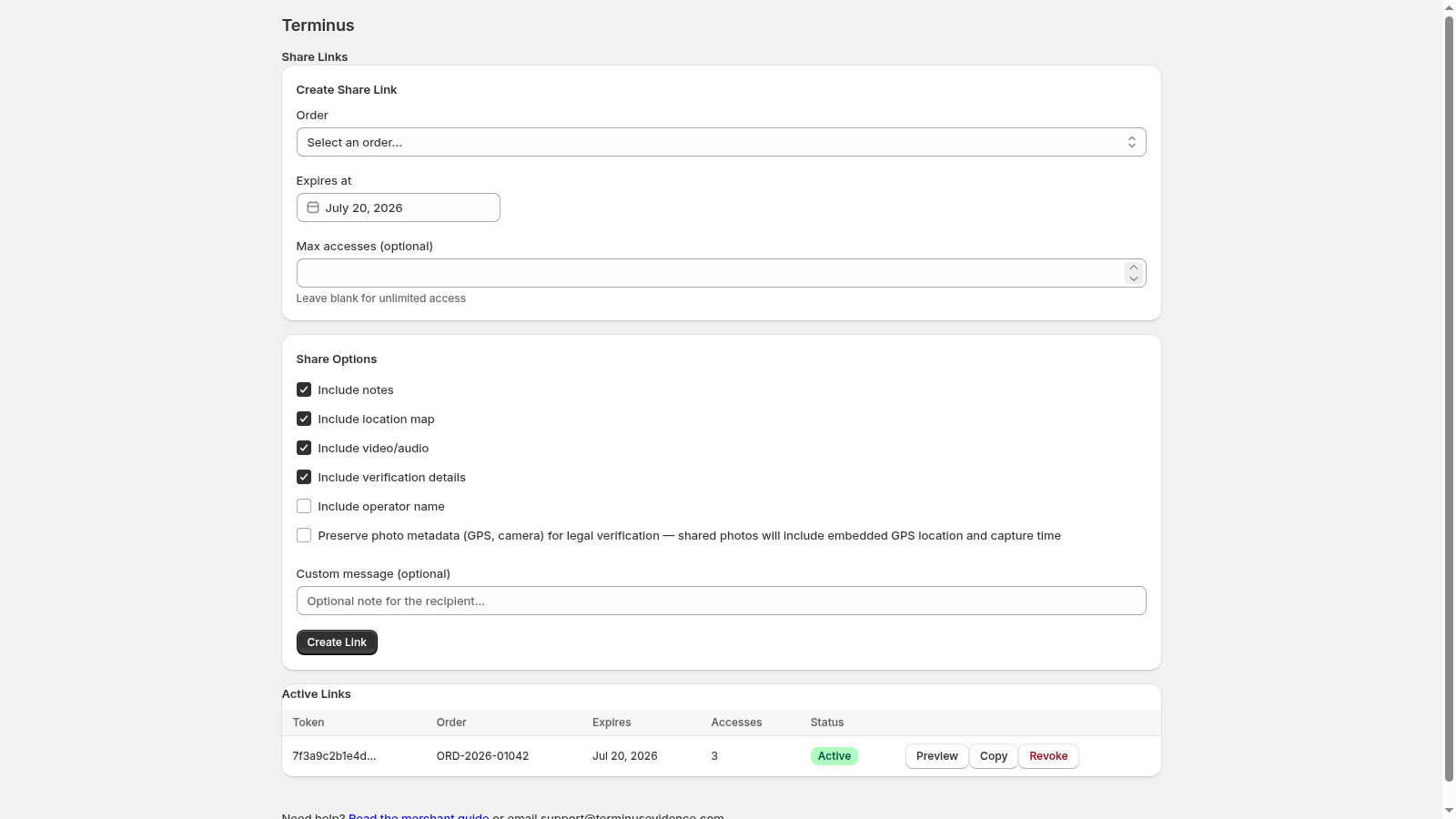Click the Jul 20, 2026 expiry cell
Image resolution: width=1456 pixels, height=819 pixels.
[624, 756]
